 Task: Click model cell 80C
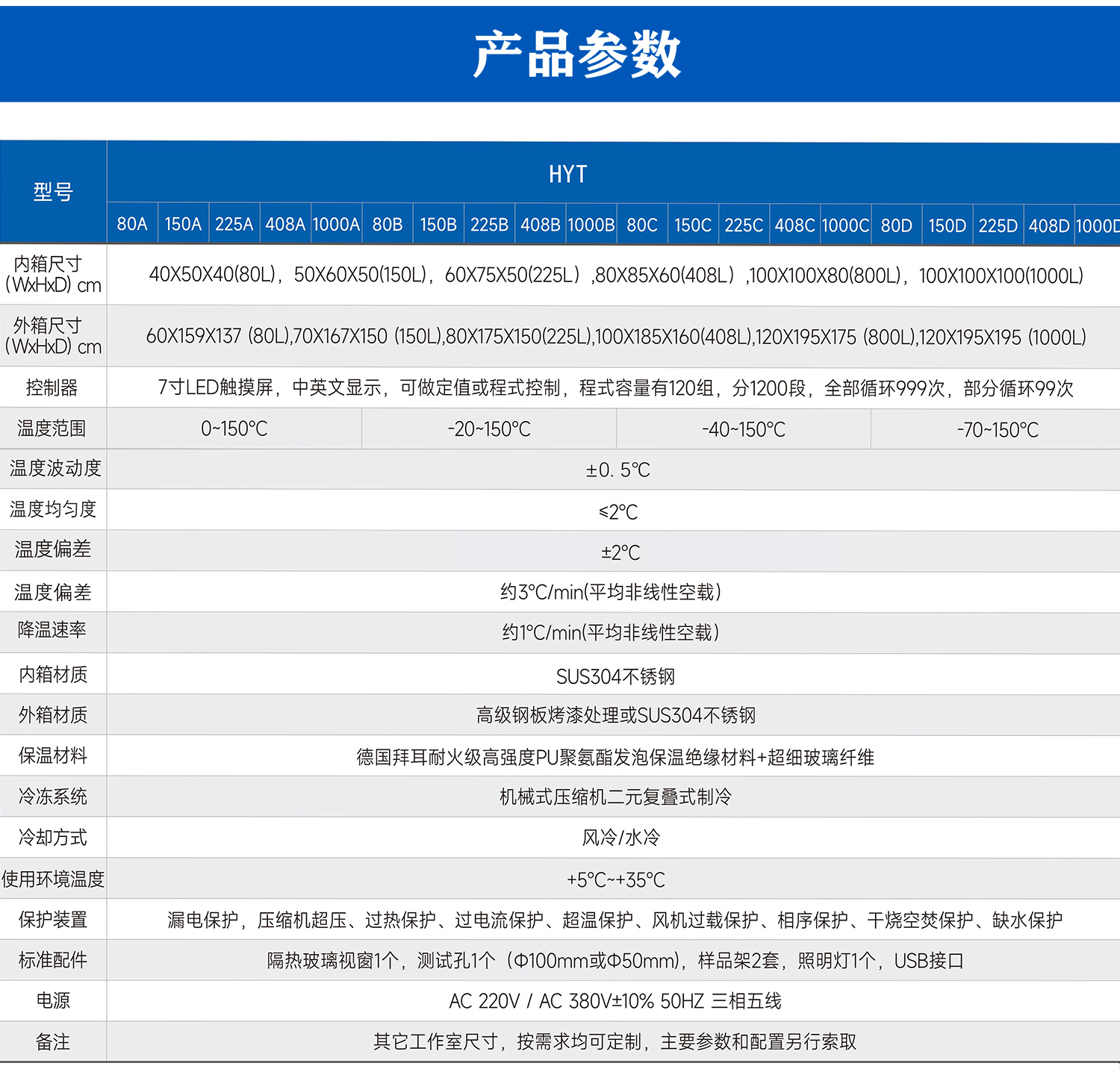tap(642, 225)
